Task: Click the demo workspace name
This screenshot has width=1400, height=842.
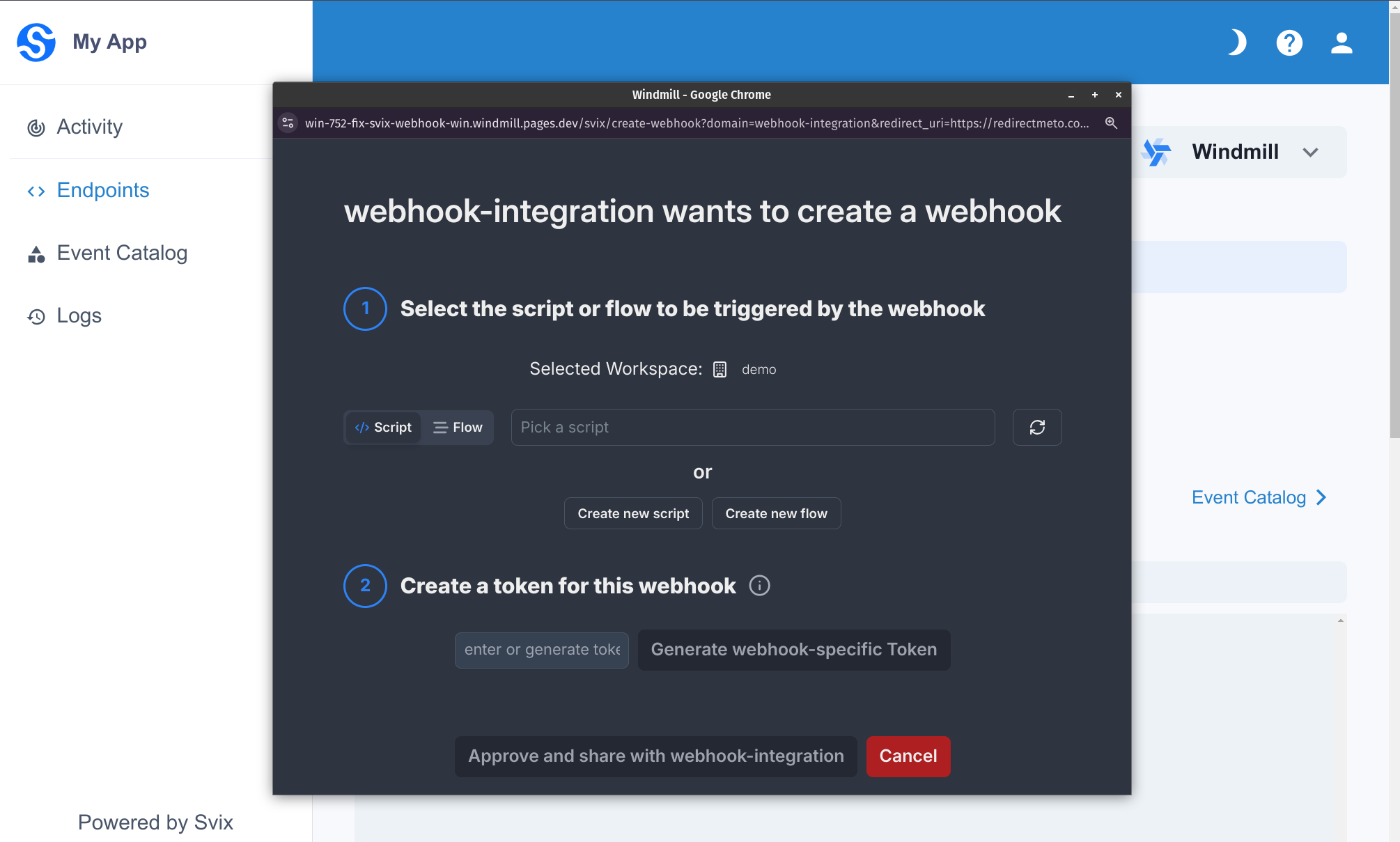Action: [759, 369]
